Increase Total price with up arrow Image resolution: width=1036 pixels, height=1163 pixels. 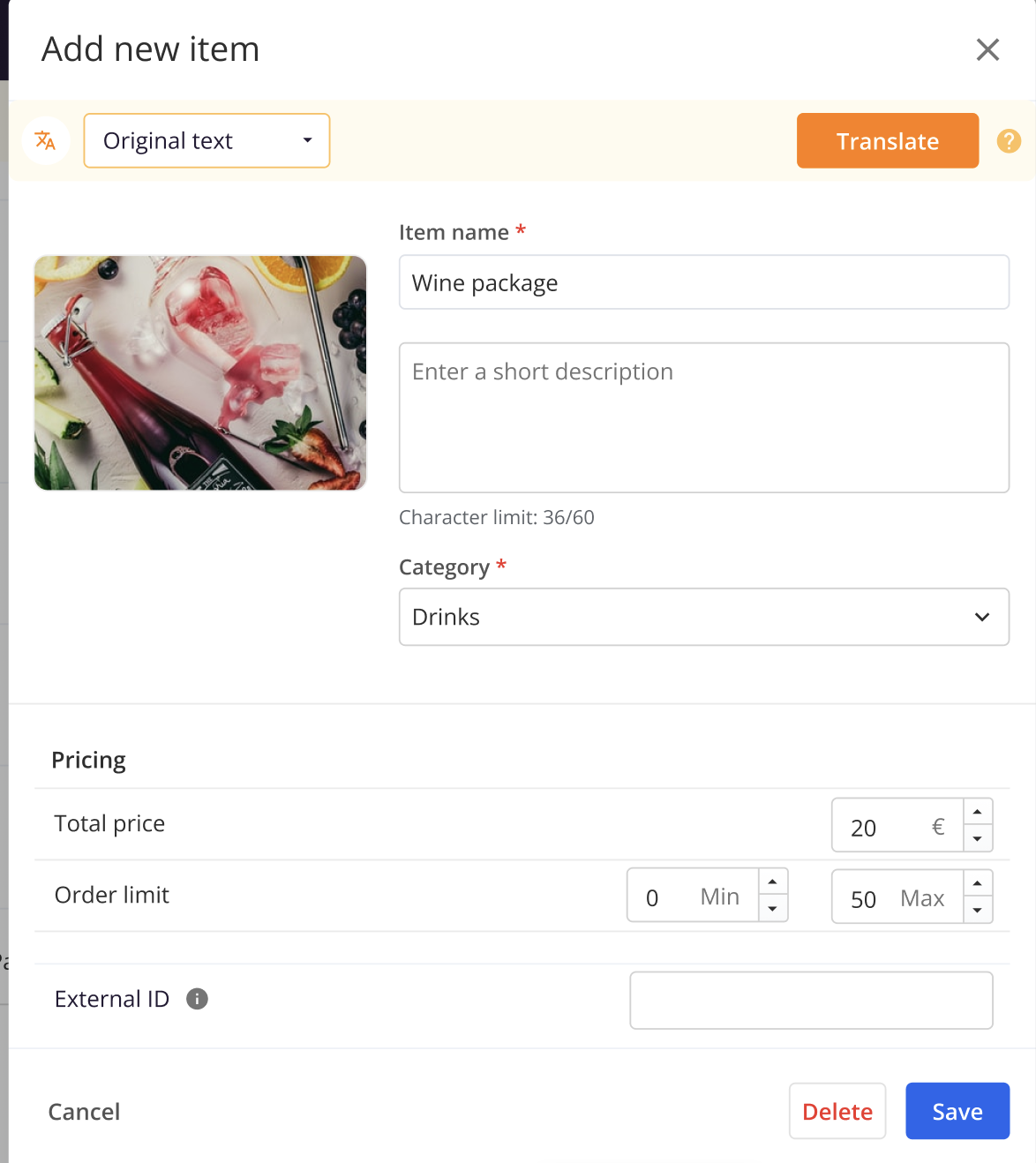pyautogui.click(x=977, y=812)
